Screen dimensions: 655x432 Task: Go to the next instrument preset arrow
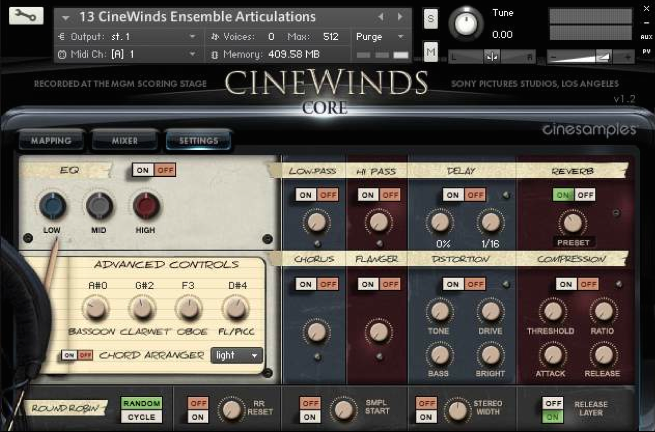400,17
